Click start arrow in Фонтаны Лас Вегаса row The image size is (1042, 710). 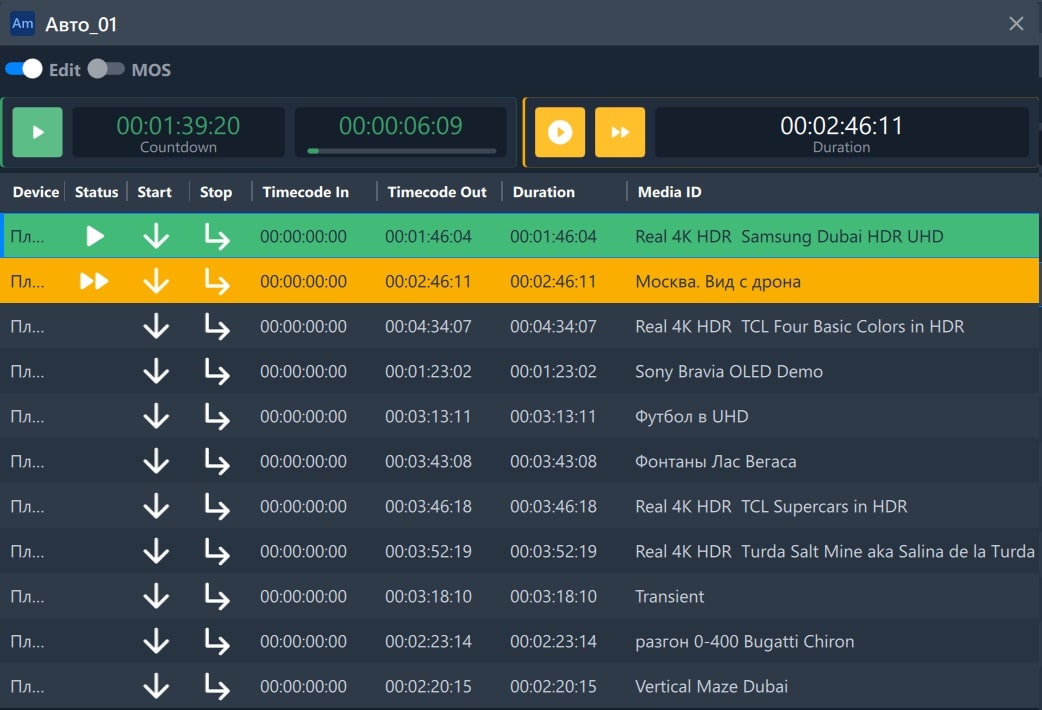pyautogui.click(x=156, y=461)
